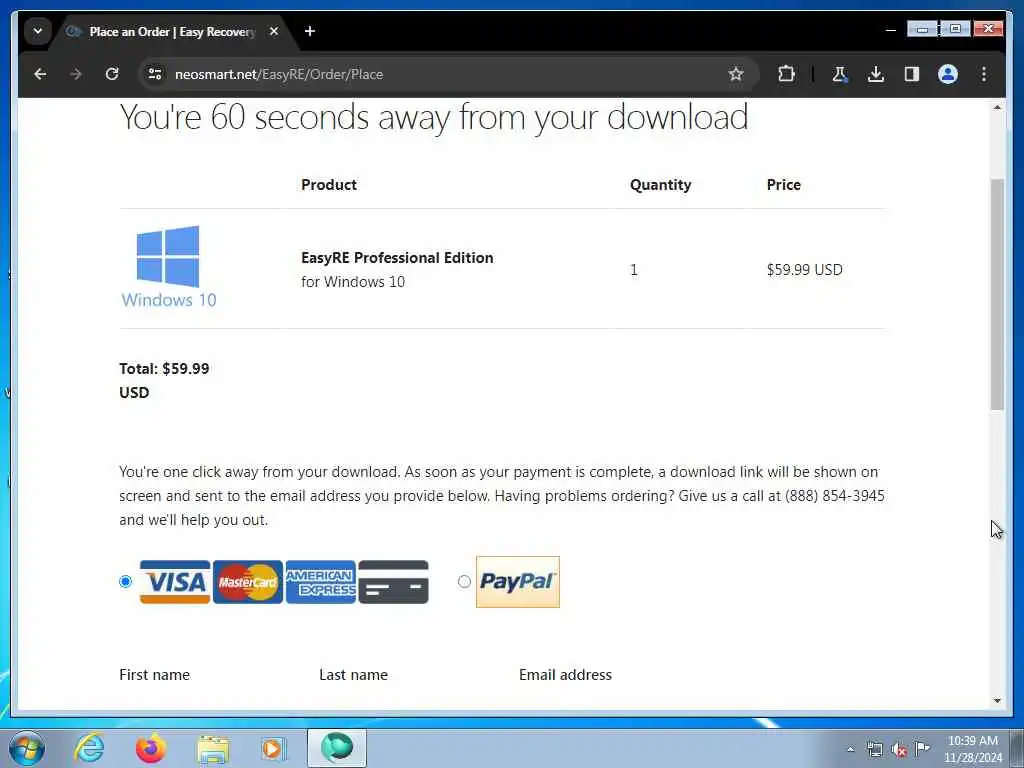Click the Total: $59.99 USD text
Image resolution: width=1024 pixels, height=768 pixels.
click(x=165, y=381)
